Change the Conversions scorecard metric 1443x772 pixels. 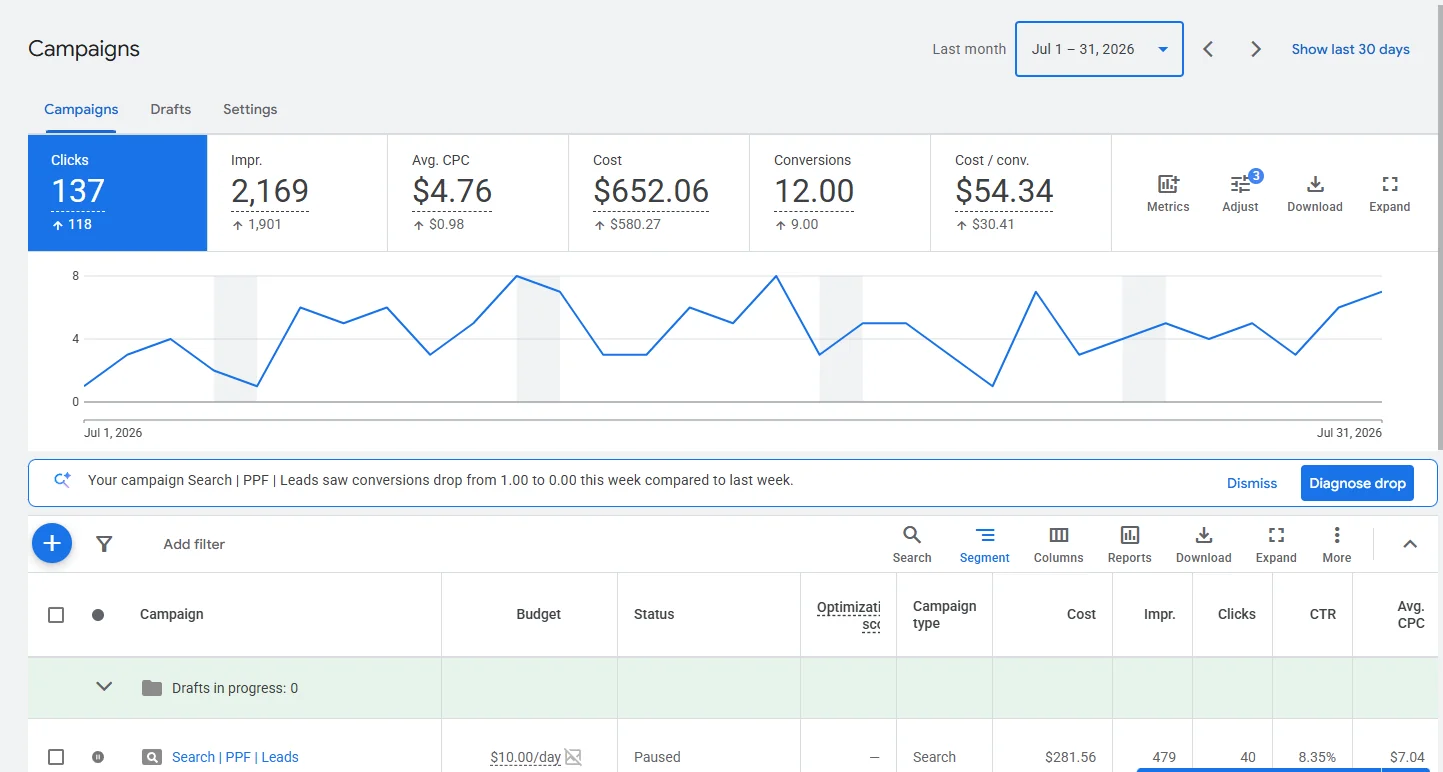click(840, 193)
